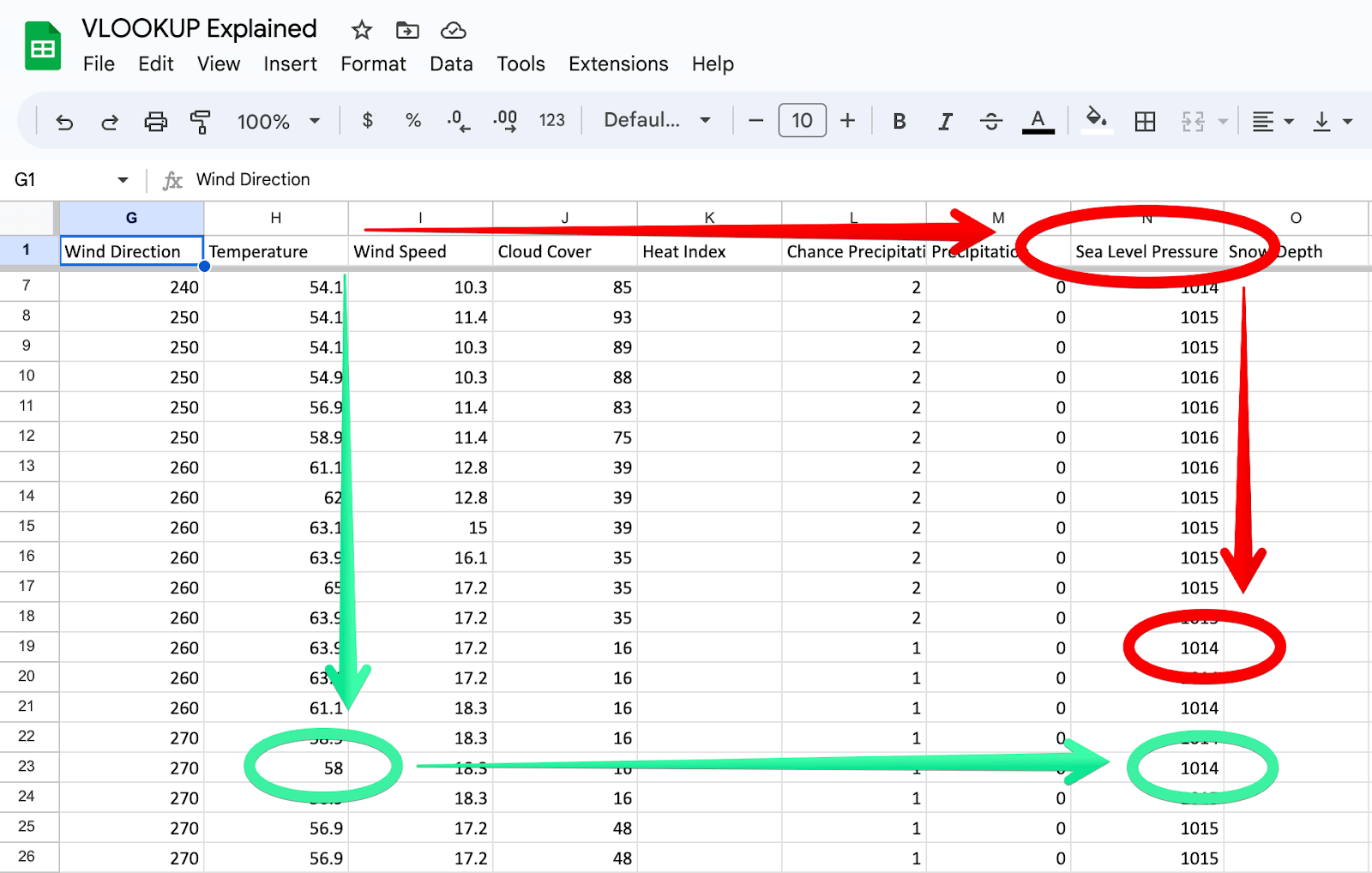Open more formats 123 button

[551, 121]
